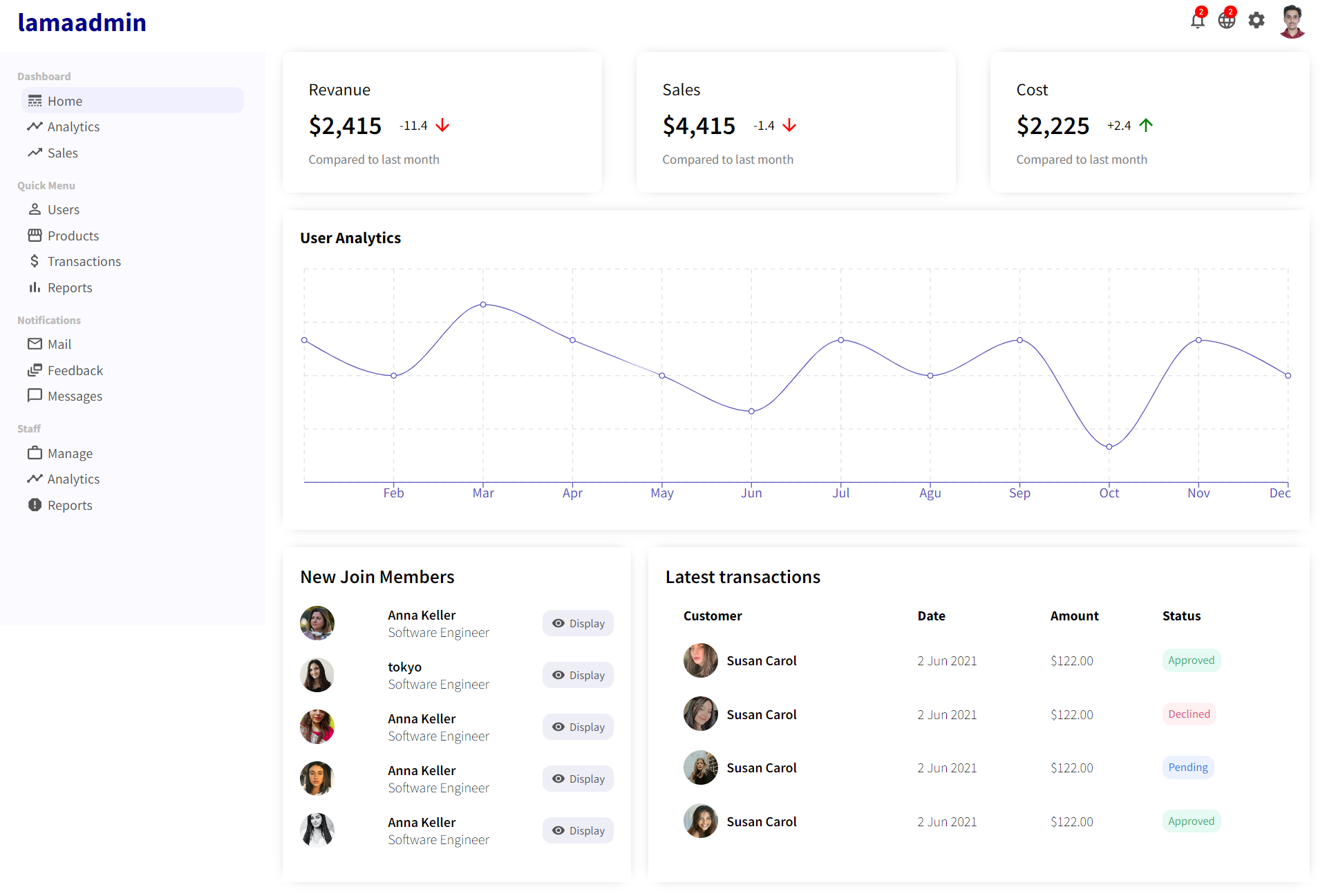This screenshot has width=1327, height=896.
Task: Click the $4,415 sales value
Action: tap(699, 126)
